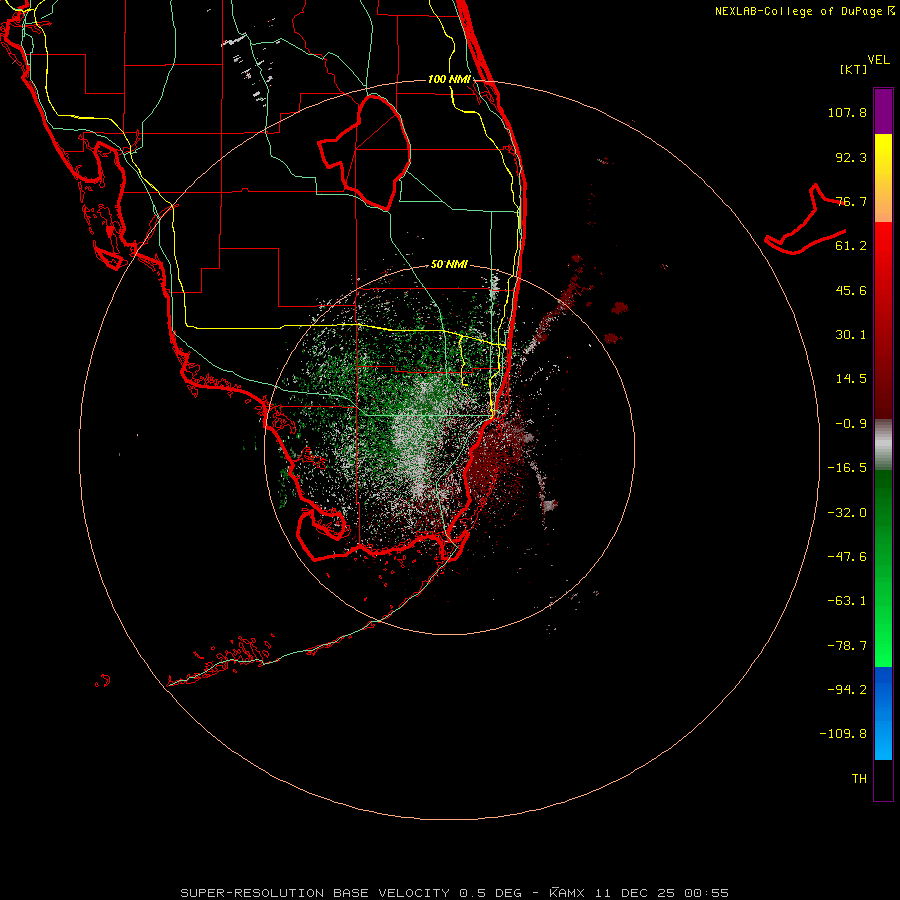
Task: Click the 30.1 velocity scale value
Action: (851, 335)
